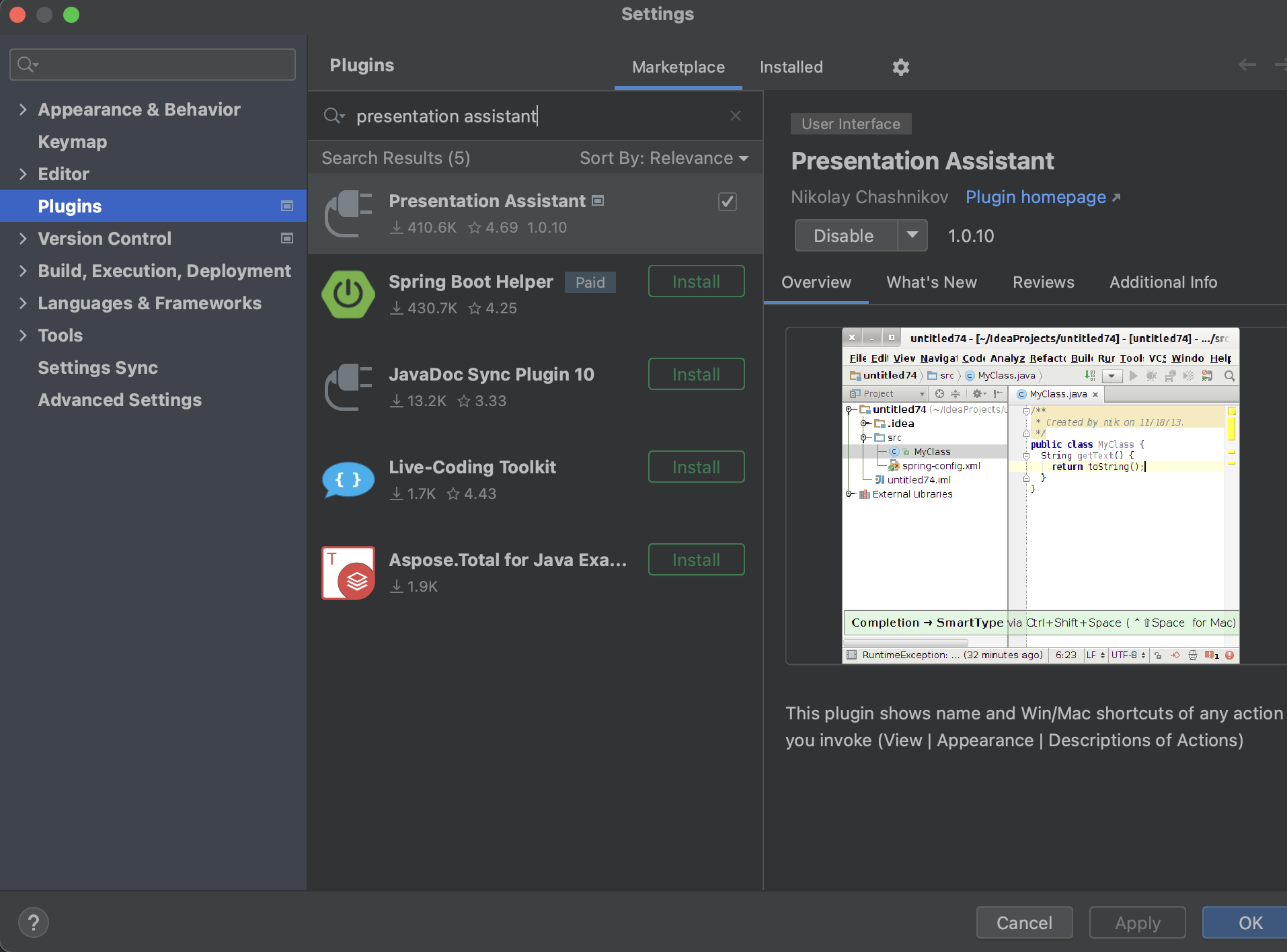This screenshot has width=1287, height=952.
Task: Expand the Tools settings section
Action: (23, 335)
